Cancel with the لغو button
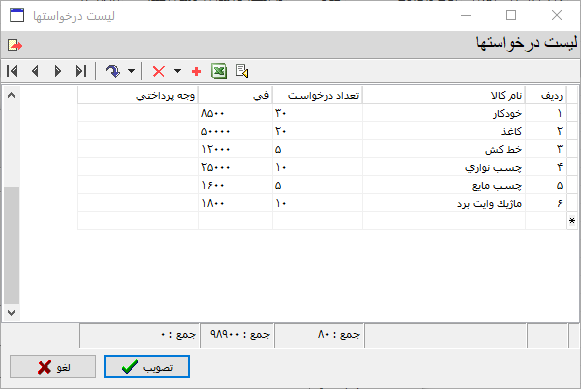This screenshot has height=389, width=581. tap(53, 367)
